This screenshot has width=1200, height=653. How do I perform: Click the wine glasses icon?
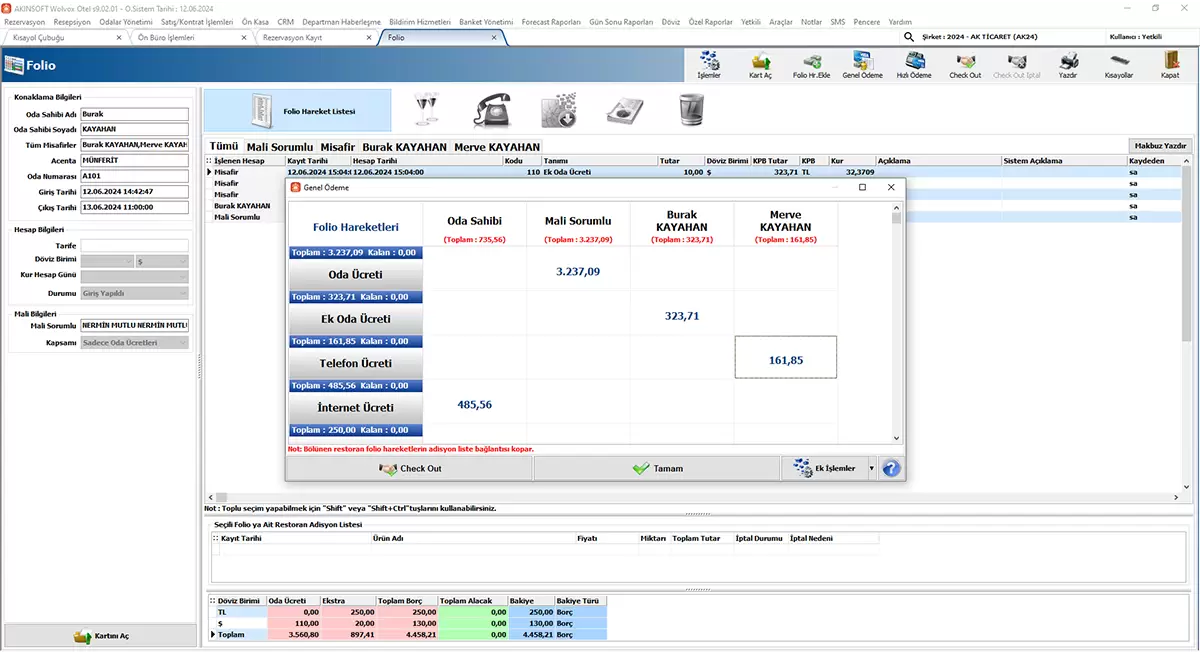pos(426,110)
